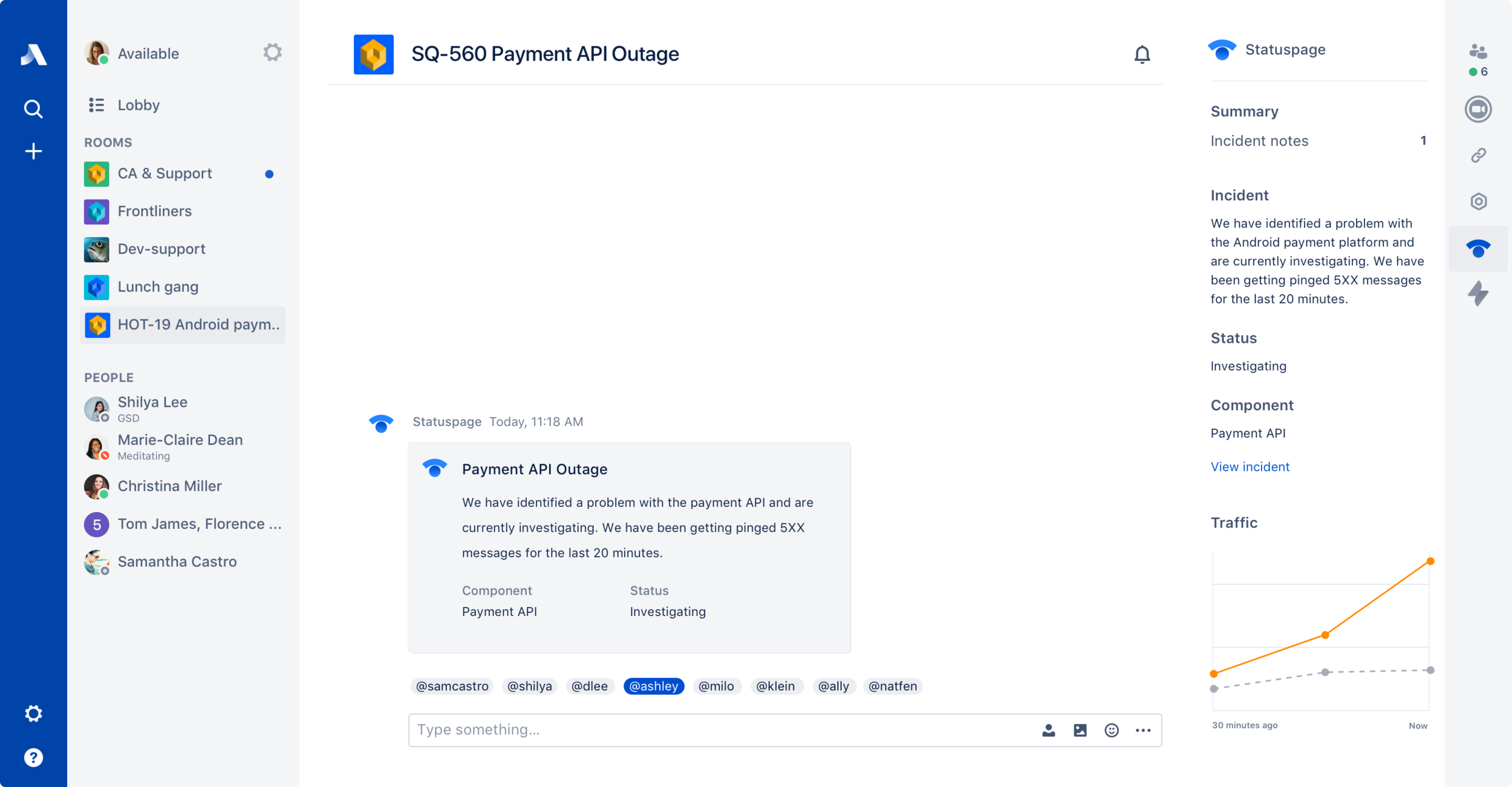Open the video call icon in right rail
The height and width of the screenshot is (787, 1512).
click(x=1478, y=109)
